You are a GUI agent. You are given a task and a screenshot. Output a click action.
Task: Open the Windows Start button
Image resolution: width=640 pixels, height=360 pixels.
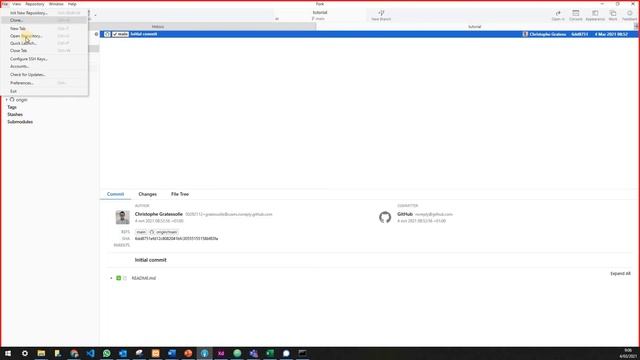pos(8,353)
